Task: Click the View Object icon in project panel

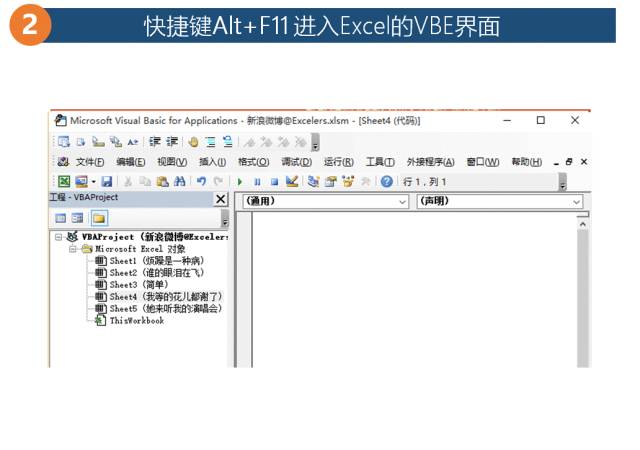Action: click(78, 218)
